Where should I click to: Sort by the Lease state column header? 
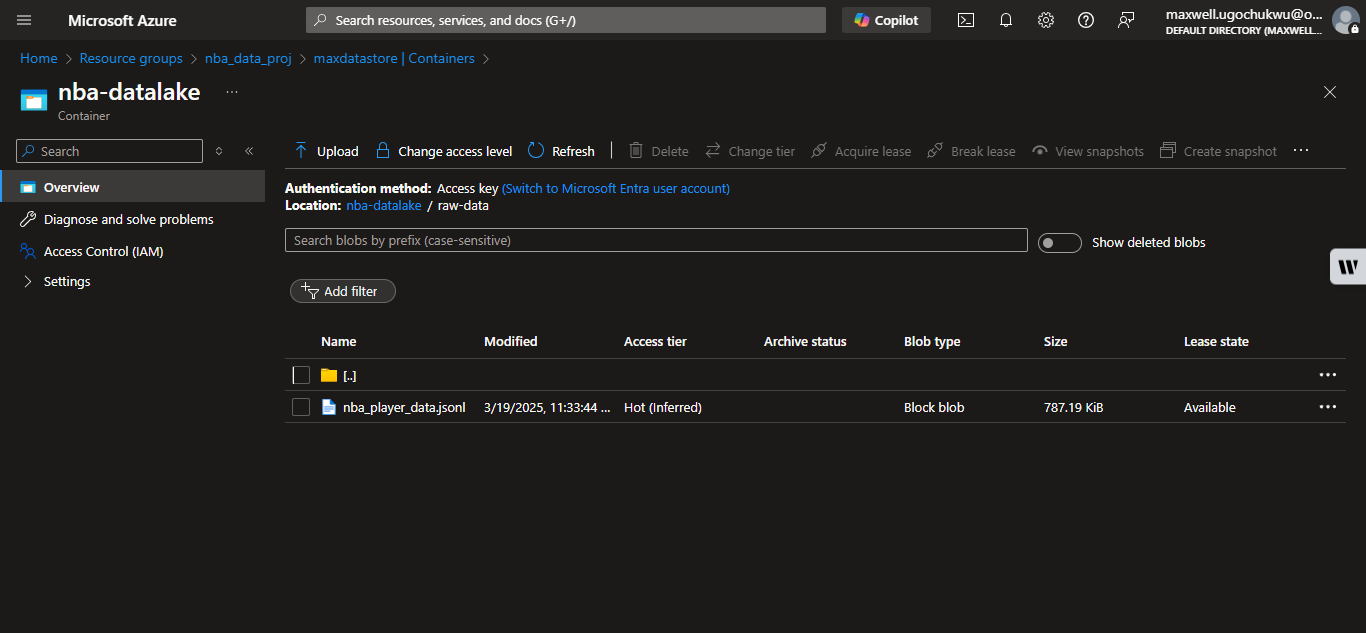[x=1216, y=341]
